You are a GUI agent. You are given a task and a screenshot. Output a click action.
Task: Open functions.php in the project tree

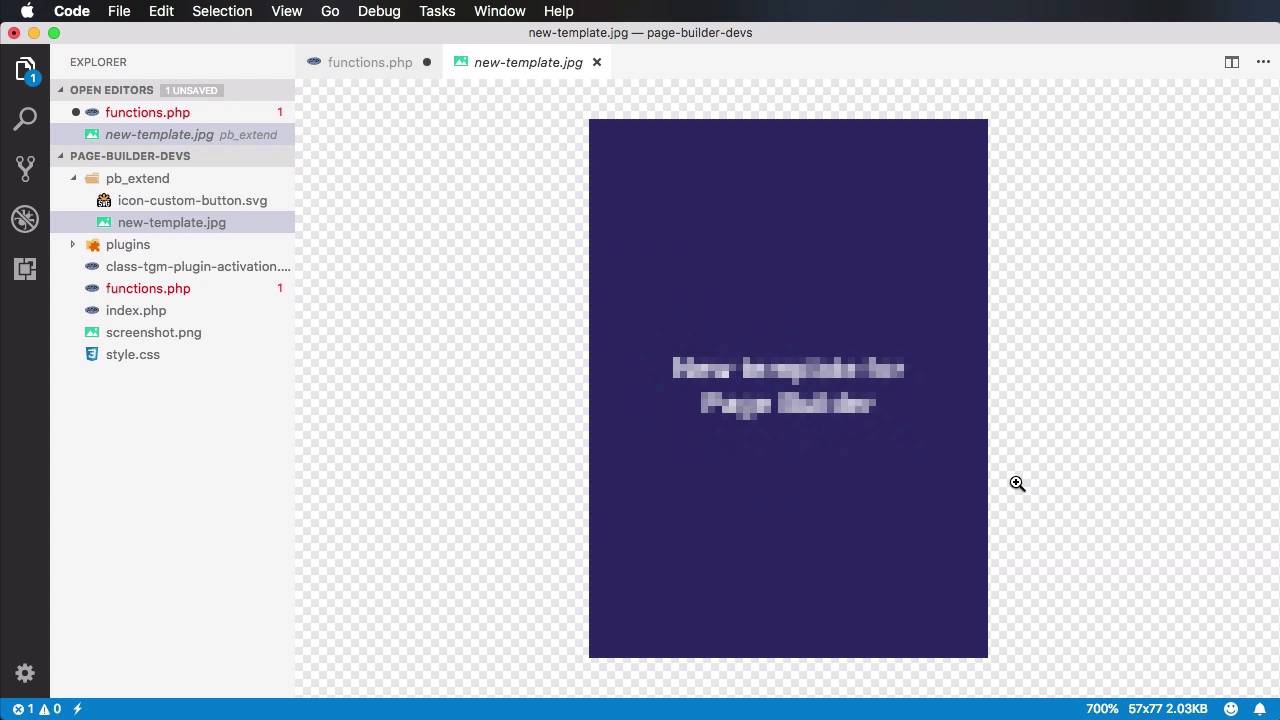(x=172, y=288)
